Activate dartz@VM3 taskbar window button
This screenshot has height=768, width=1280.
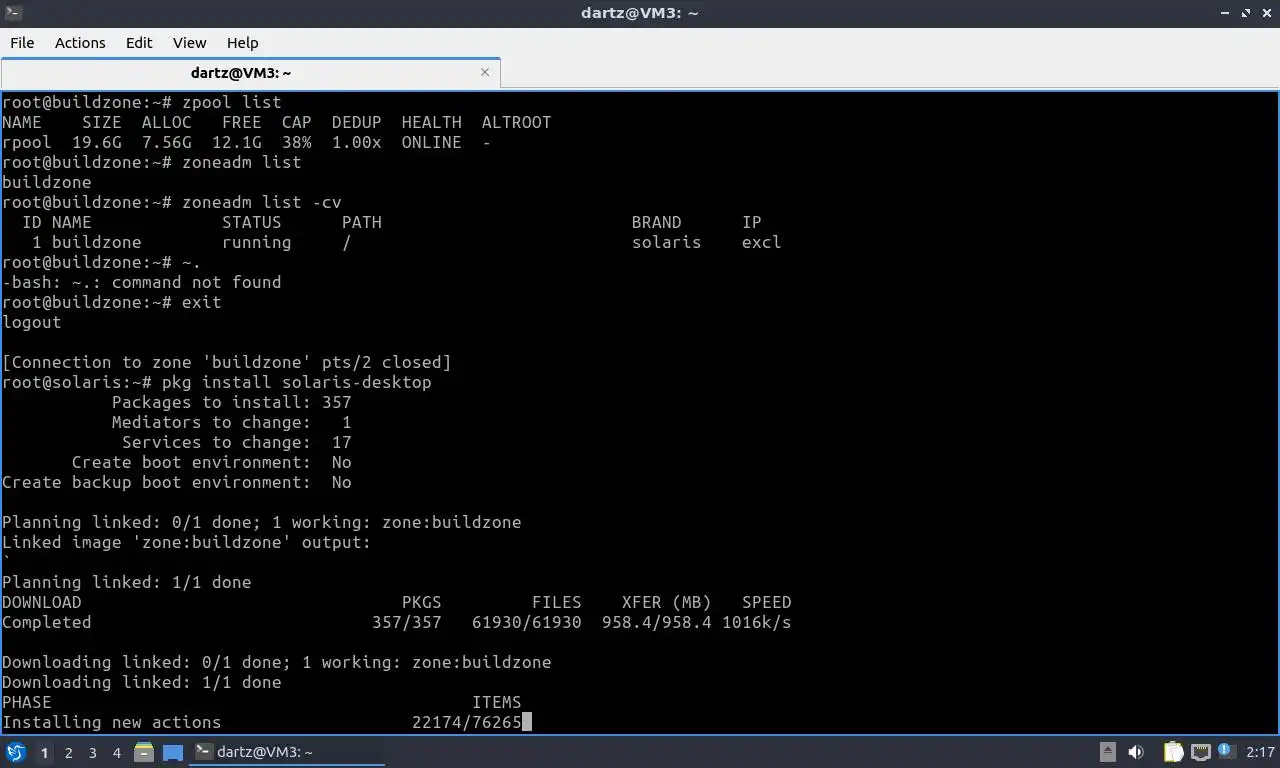coord(288,752)
